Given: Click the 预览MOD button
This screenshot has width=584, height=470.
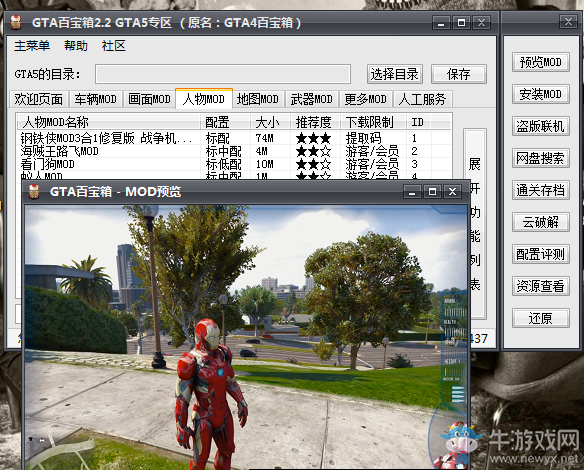Looking at the screenshot, I should click(541, 62).
